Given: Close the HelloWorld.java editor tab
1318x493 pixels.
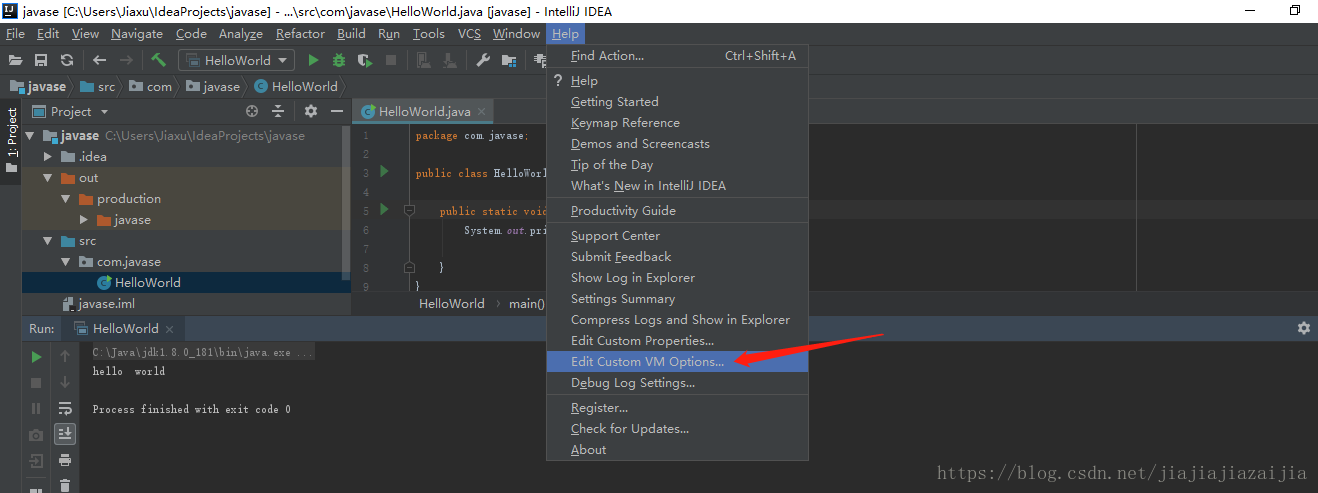Looking at the screenshot, I should tap(482, 112).
